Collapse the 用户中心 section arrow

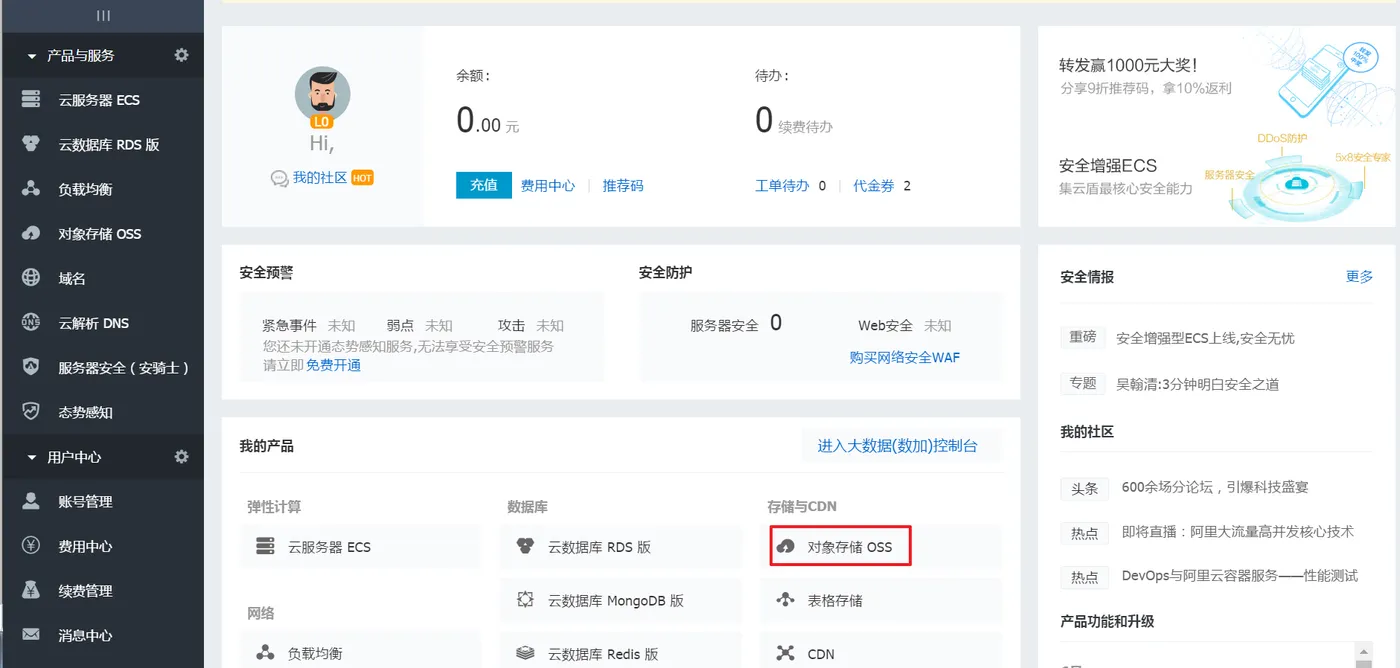point(32,457)
